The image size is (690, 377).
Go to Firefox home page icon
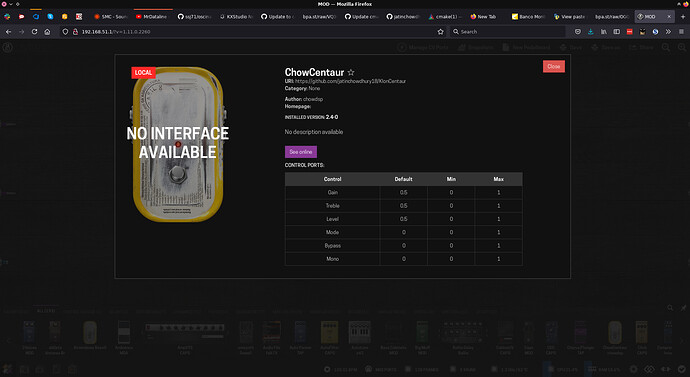(x=47, y=32)
